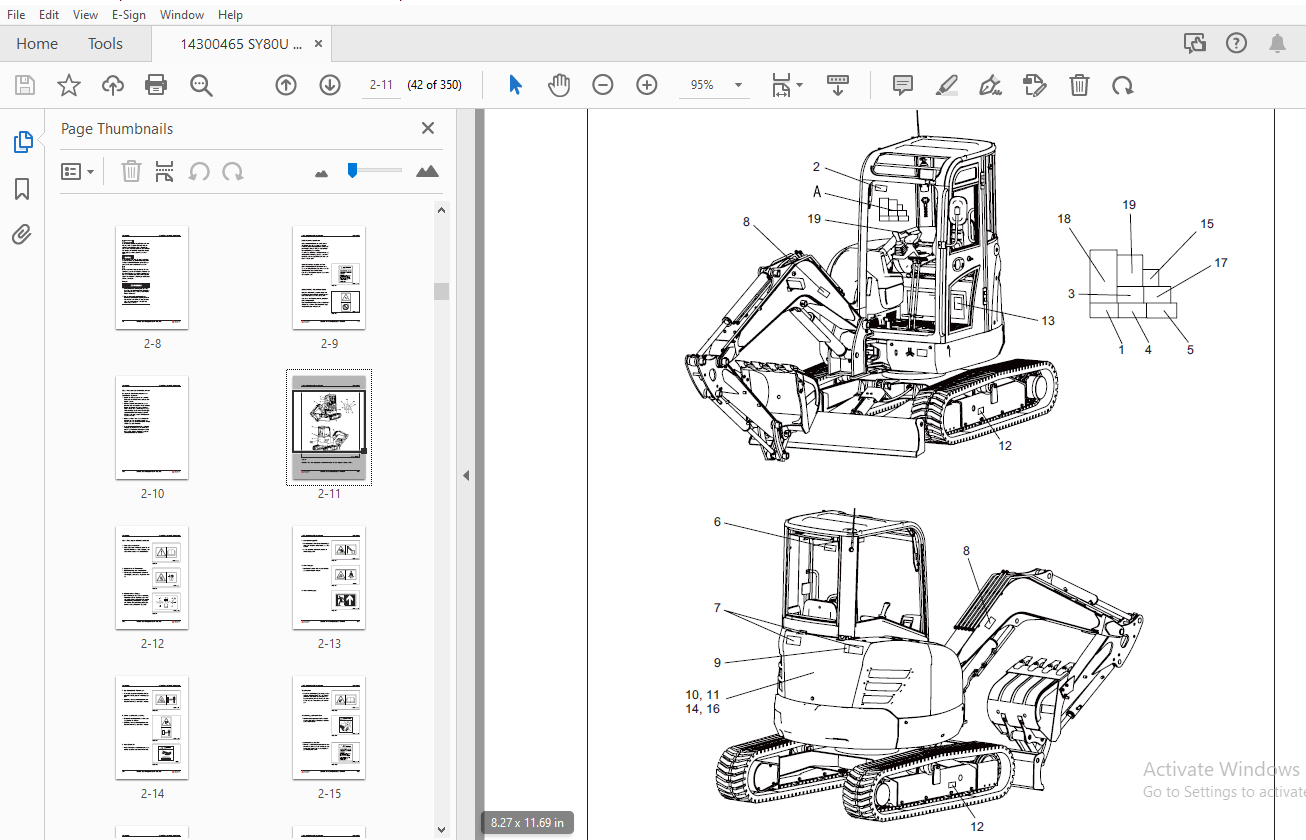
Task: Bookmark this file with the star icon
Action: pos(69,85)
